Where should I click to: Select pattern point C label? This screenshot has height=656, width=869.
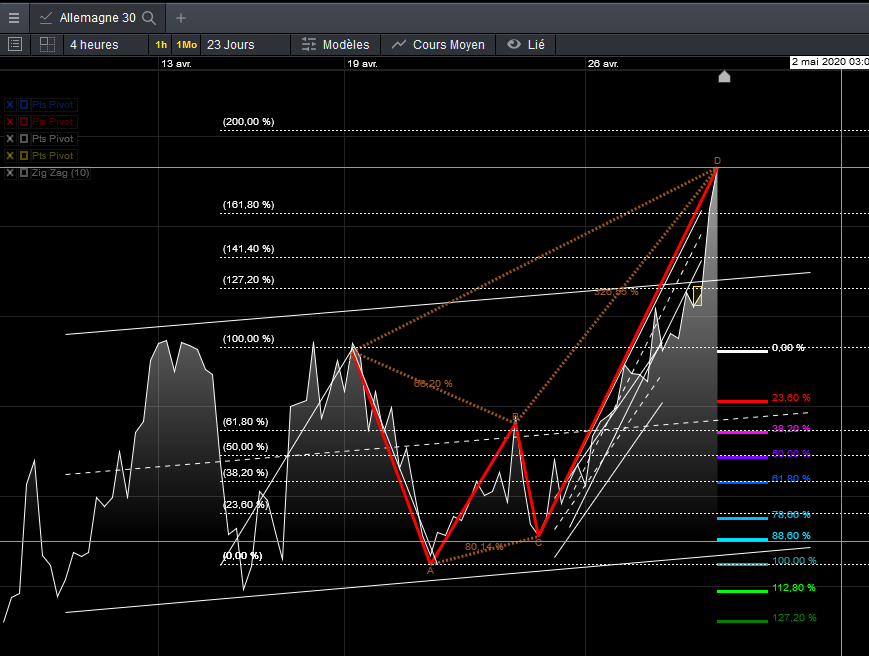tap(538, 543)
